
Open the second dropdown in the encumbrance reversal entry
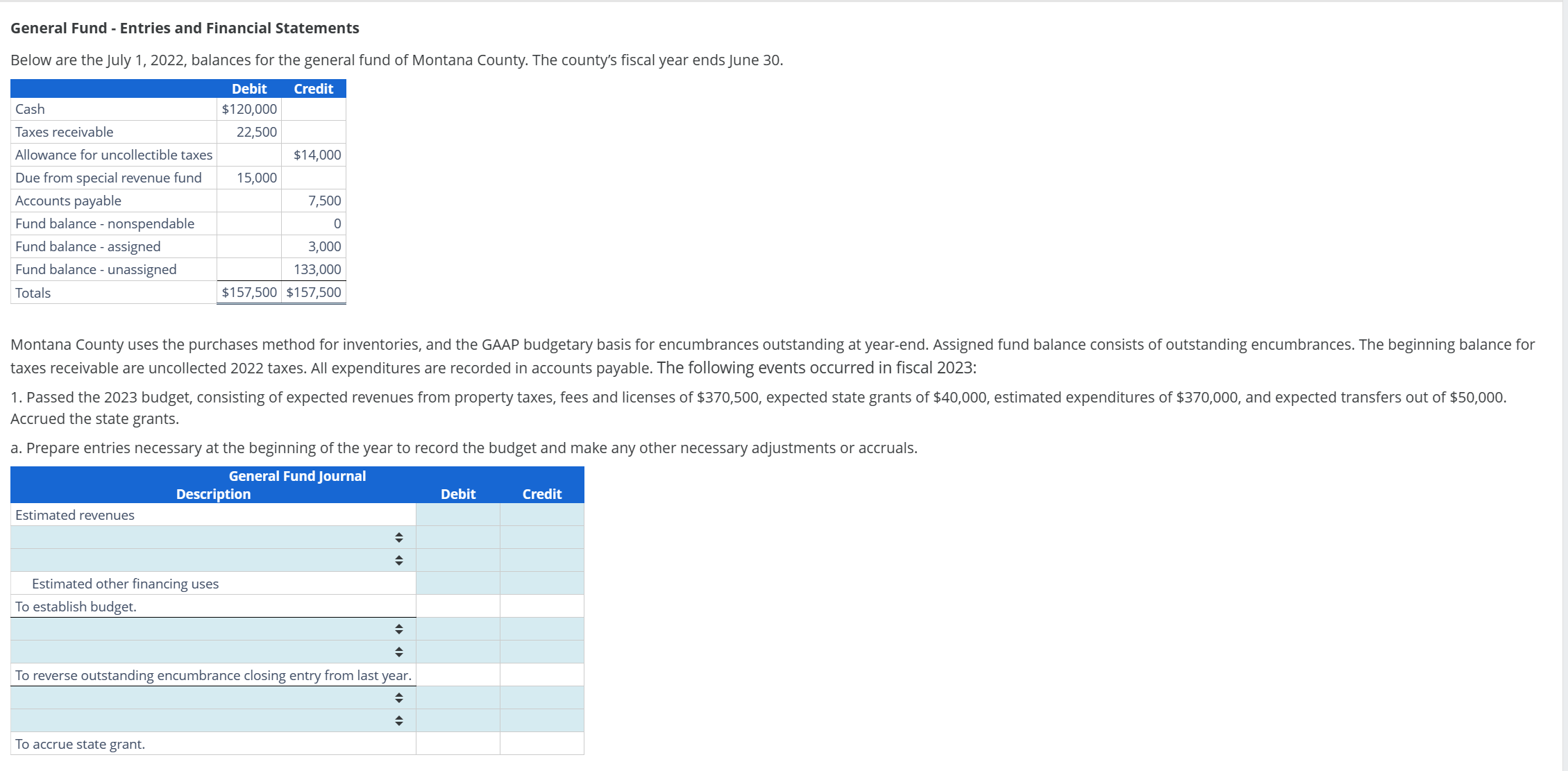pos(213,652)
